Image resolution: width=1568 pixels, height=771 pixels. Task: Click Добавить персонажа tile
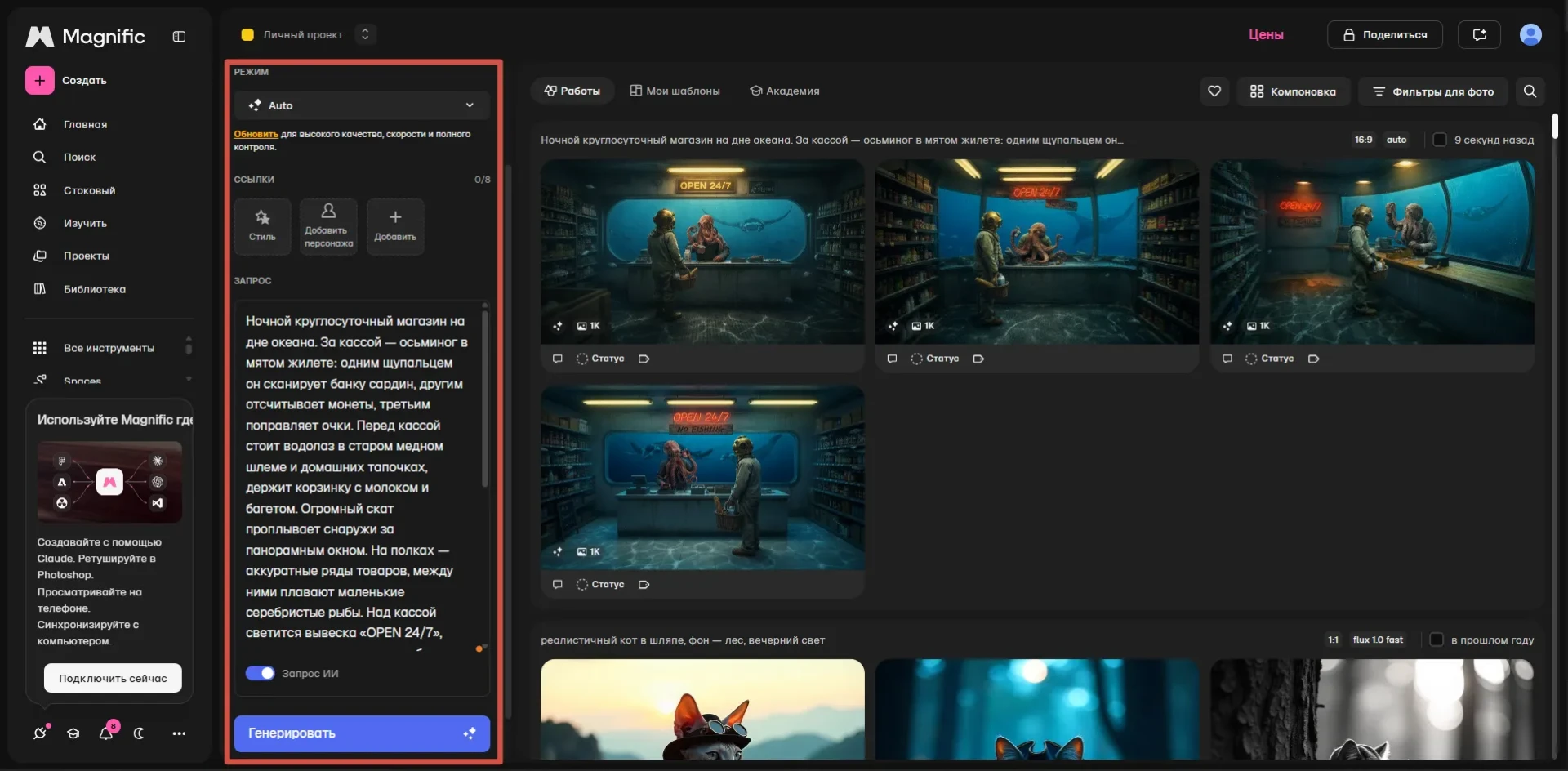tap(328, 226)
